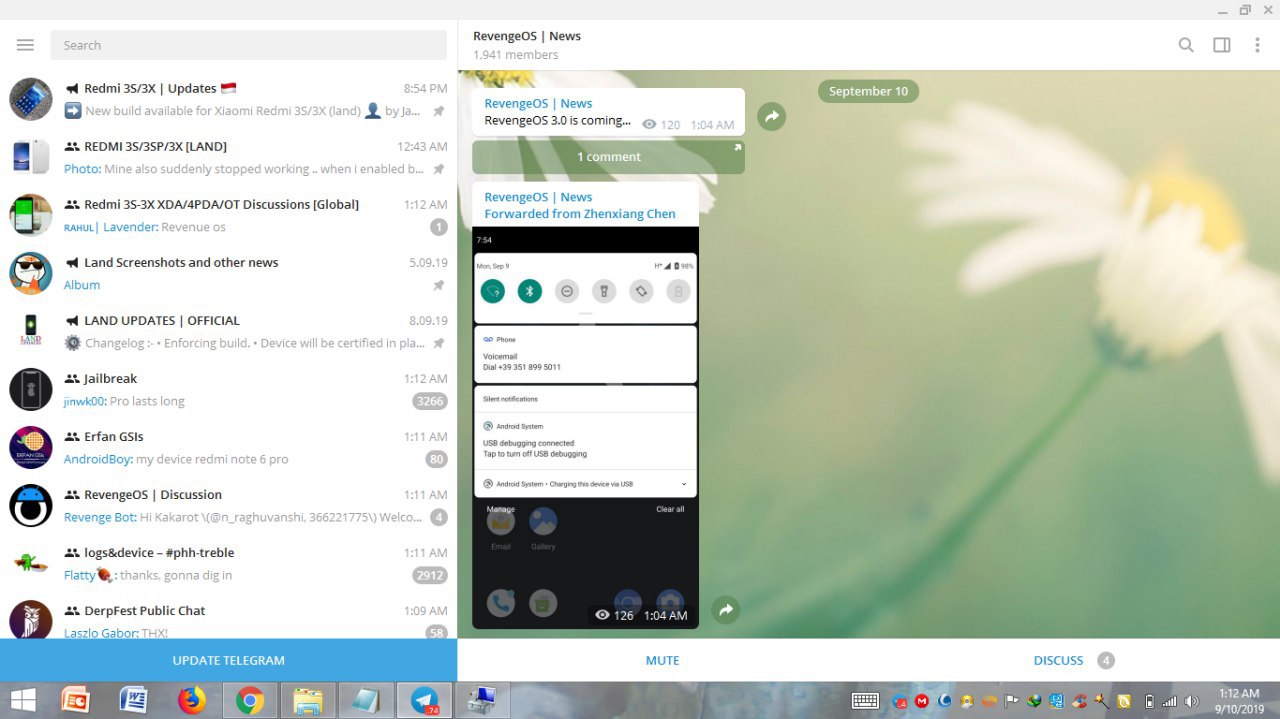Click Internet Download Manager tray icon

[x=1033, y=701]
